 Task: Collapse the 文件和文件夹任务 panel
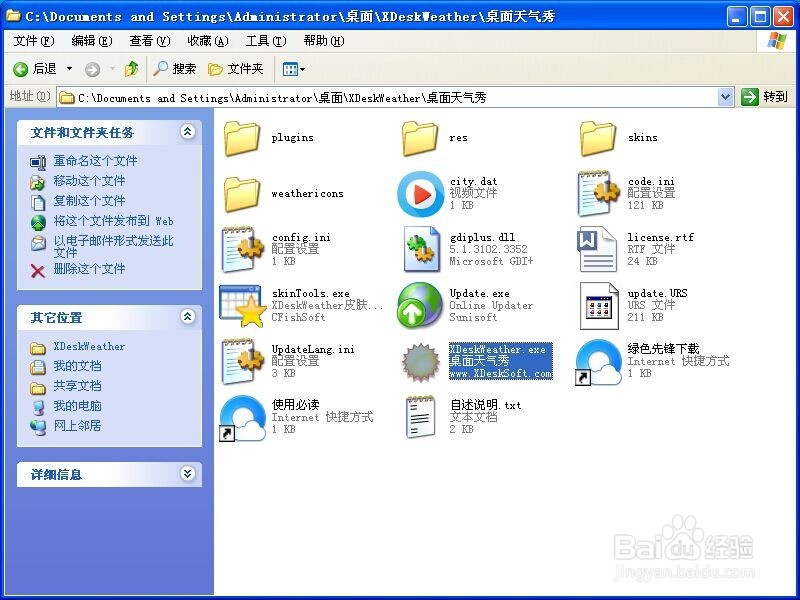point(188,132)
